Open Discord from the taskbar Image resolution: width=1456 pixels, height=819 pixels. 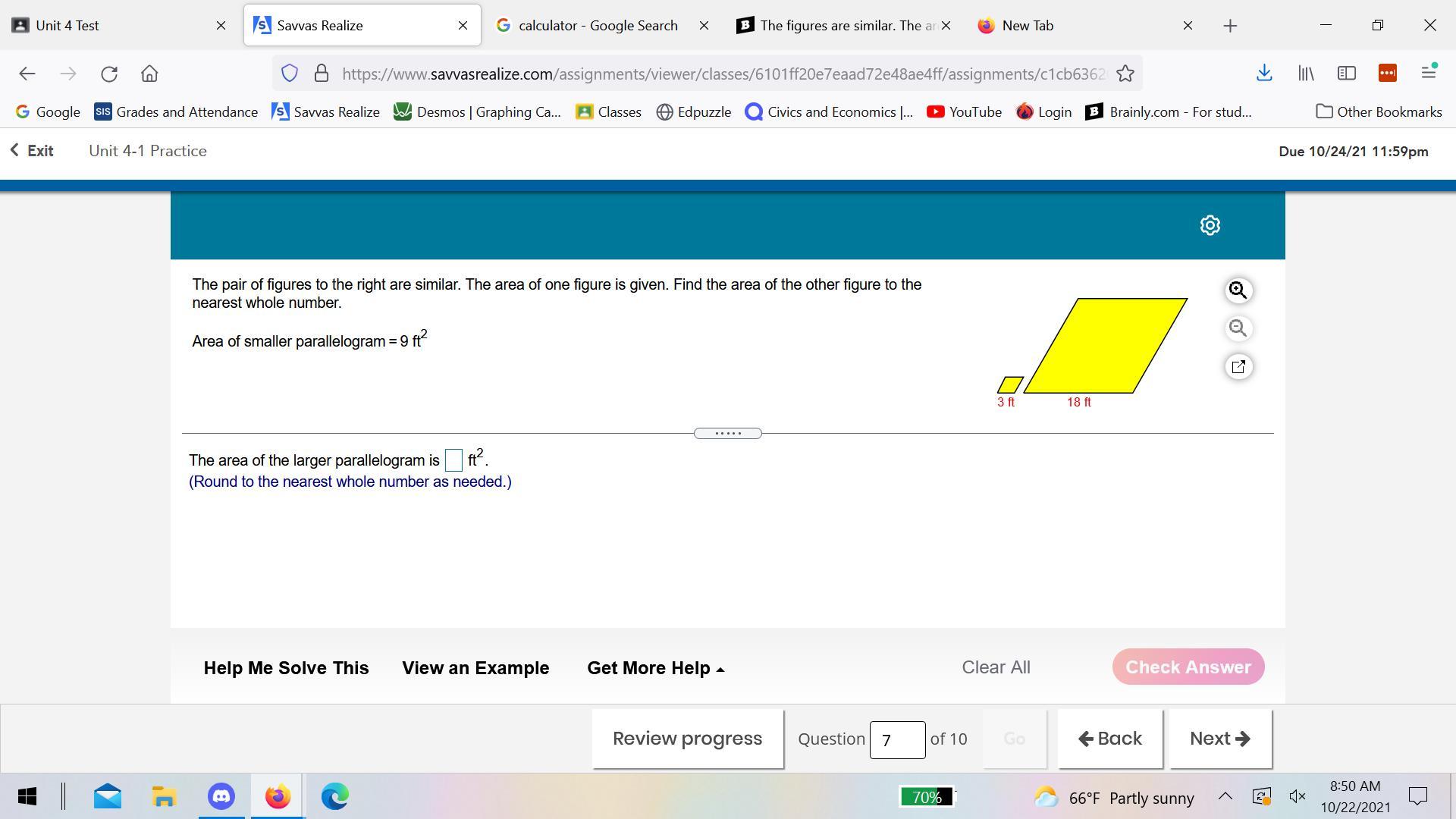[x=221, y=796]
